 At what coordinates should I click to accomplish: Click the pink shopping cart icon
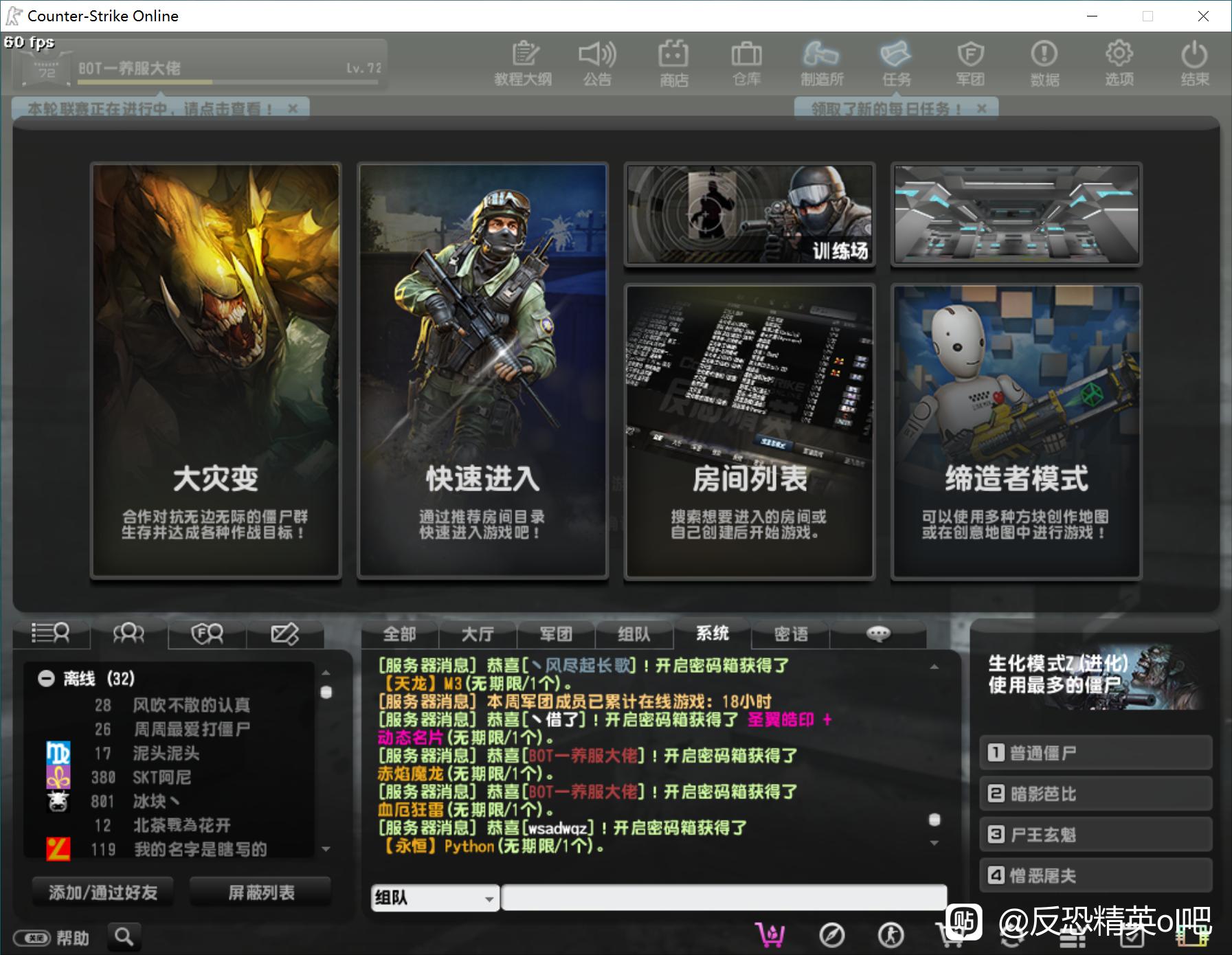point(770,934)
